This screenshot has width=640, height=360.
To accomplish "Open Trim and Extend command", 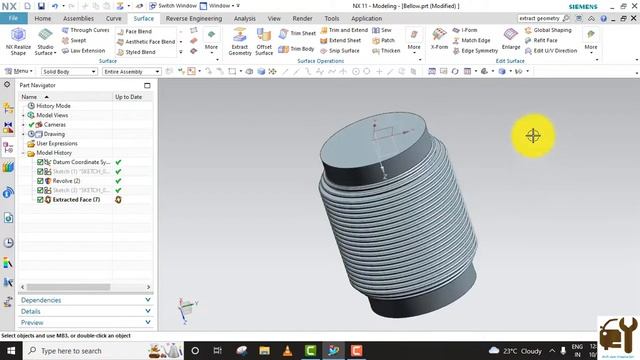I will pyautogui.click(x=344, y=30).
